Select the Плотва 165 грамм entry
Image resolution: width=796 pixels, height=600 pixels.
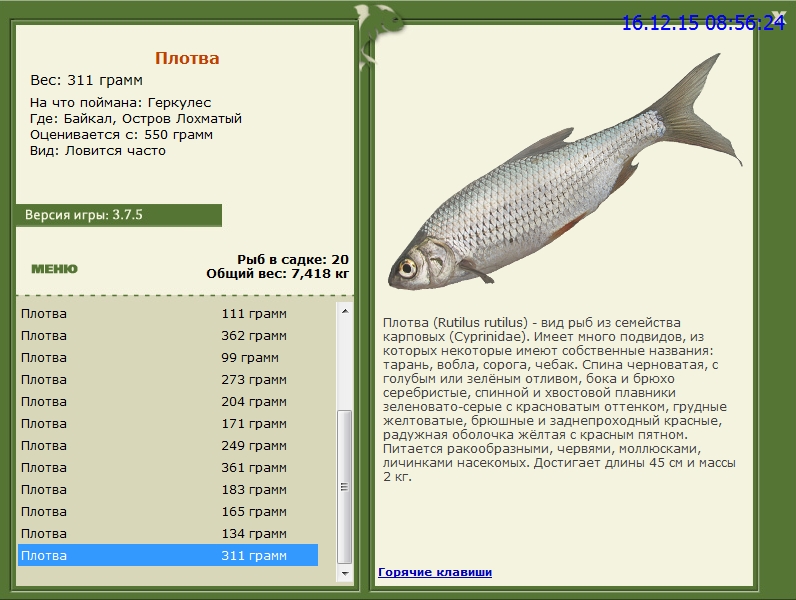(168, 512)
